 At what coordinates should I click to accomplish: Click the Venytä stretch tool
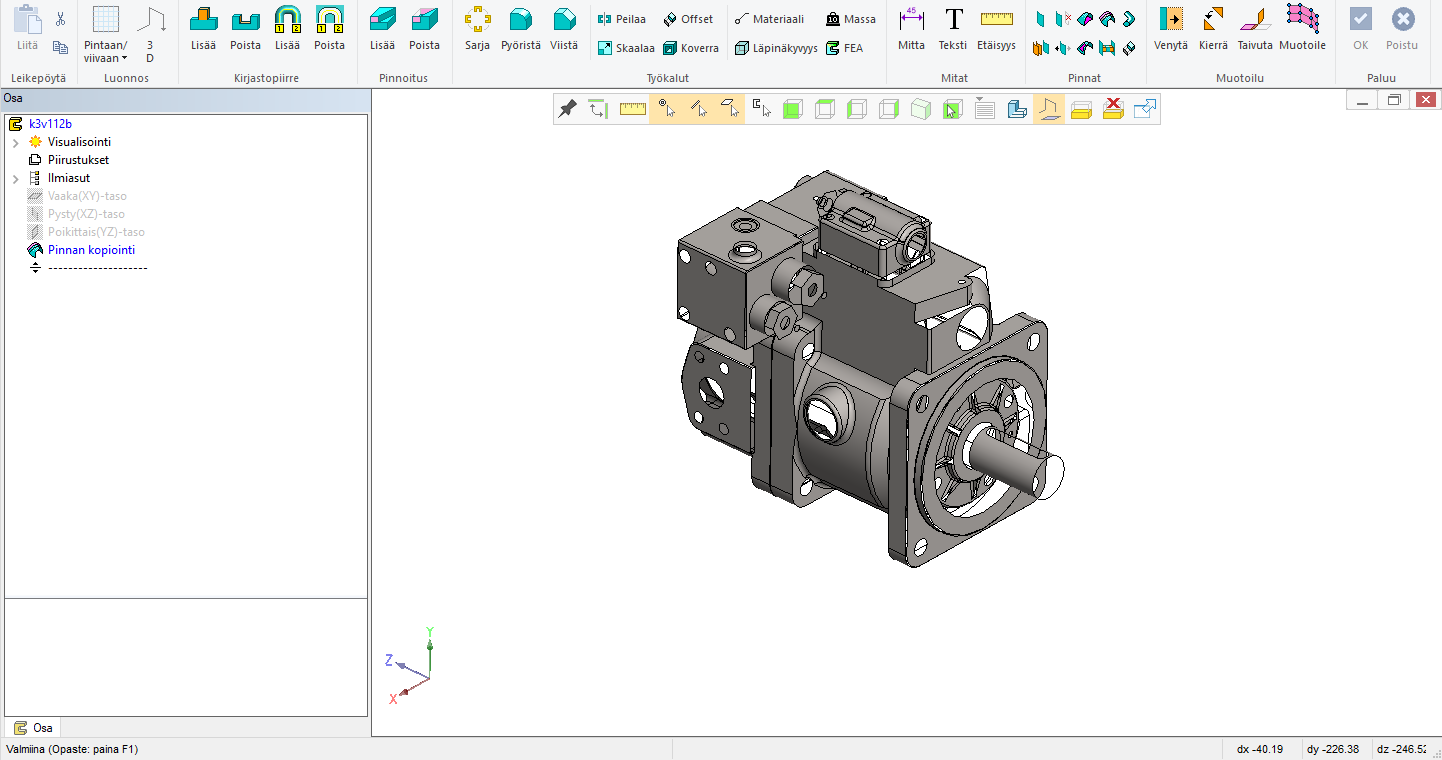[1170, 28]
